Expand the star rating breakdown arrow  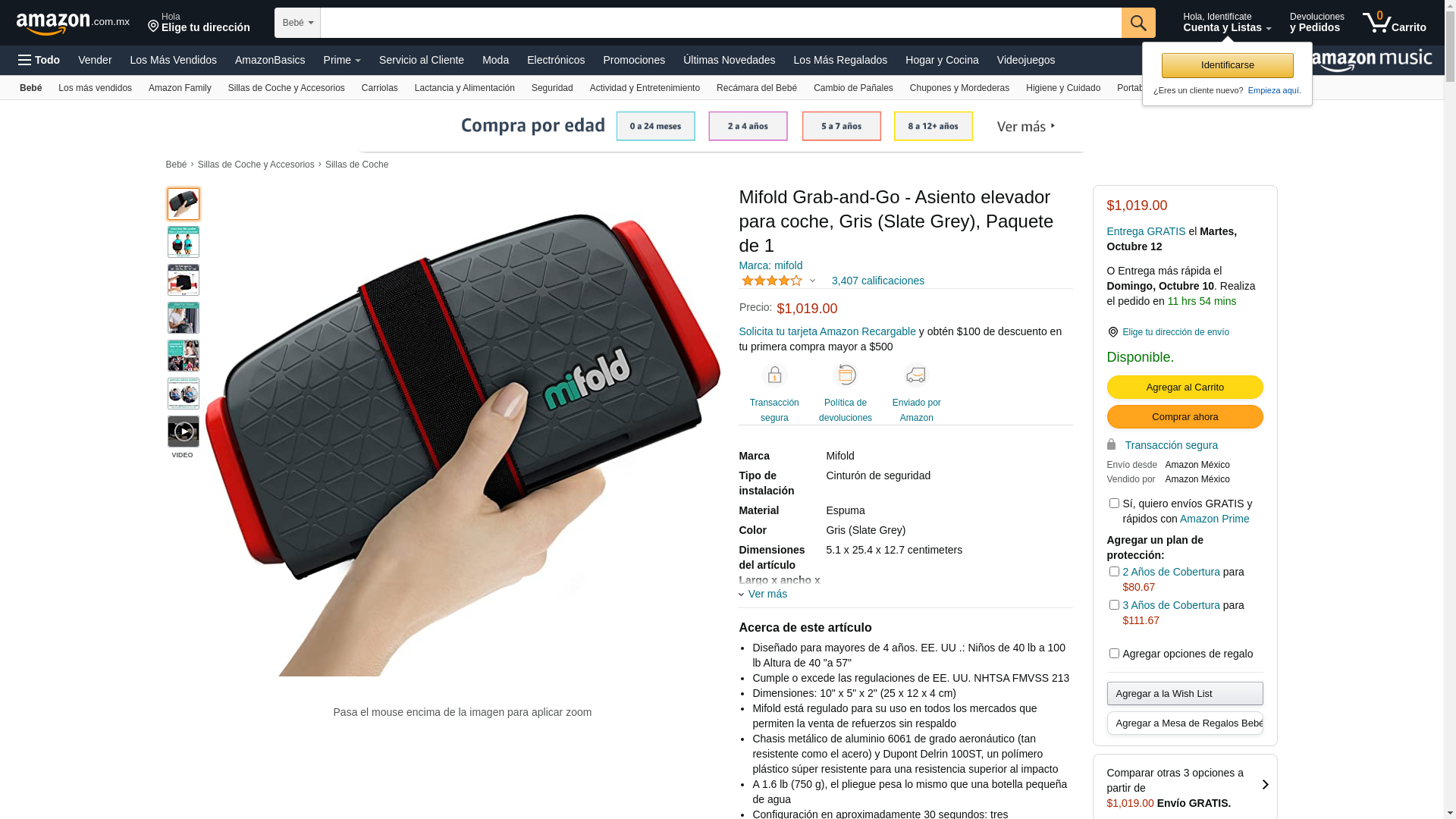click(812, 281)
